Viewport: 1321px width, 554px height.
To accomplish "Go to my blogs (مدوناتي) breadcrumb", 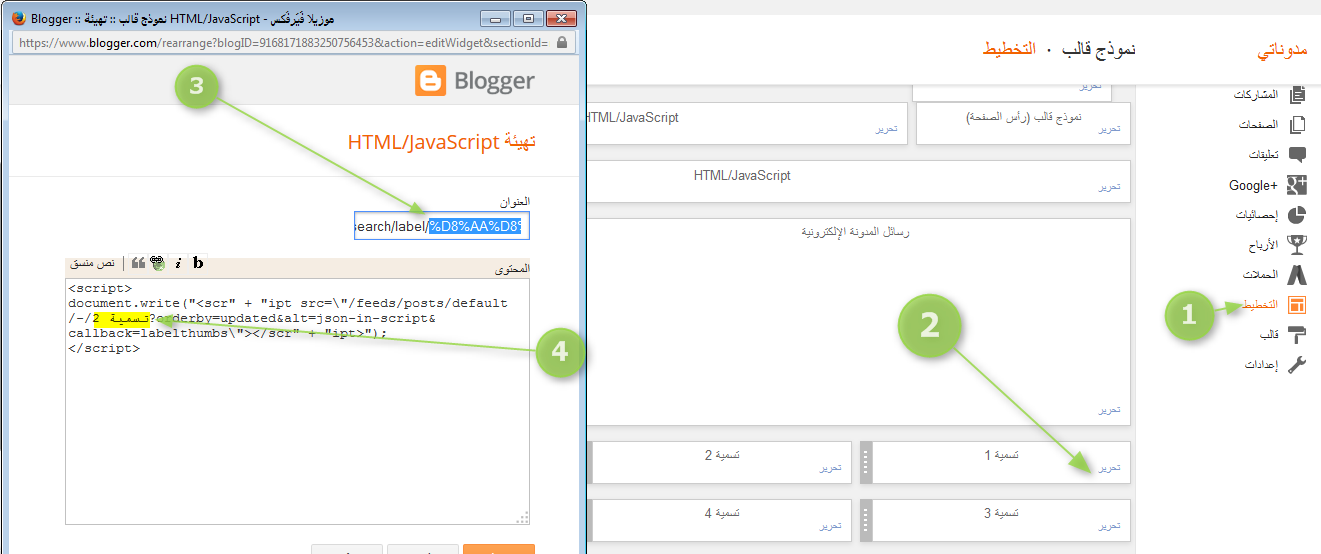I will pos(1282,49).
